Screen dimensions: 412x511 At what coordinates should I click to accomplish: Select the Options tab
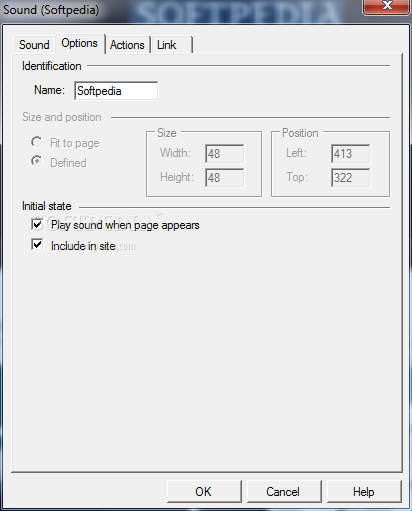tap(79, 43)
